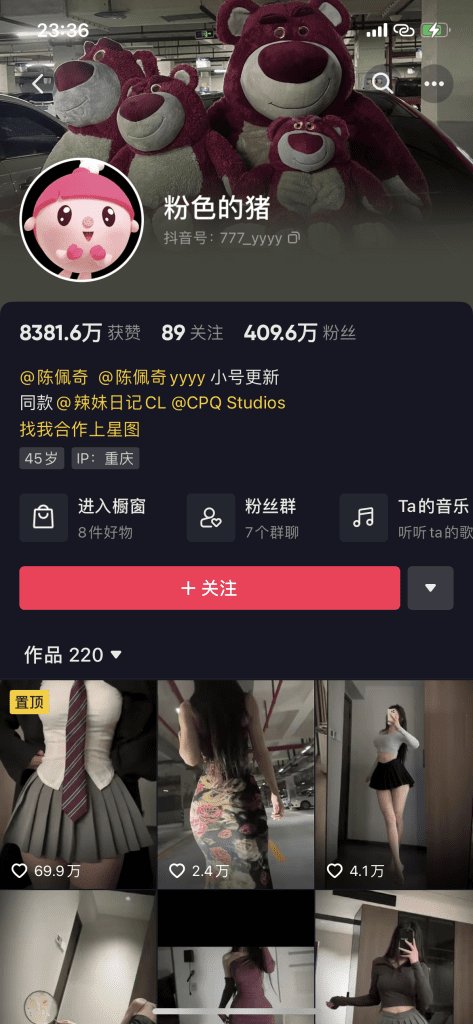Expand the 作品 220 sort dropdown

[116, 654]
